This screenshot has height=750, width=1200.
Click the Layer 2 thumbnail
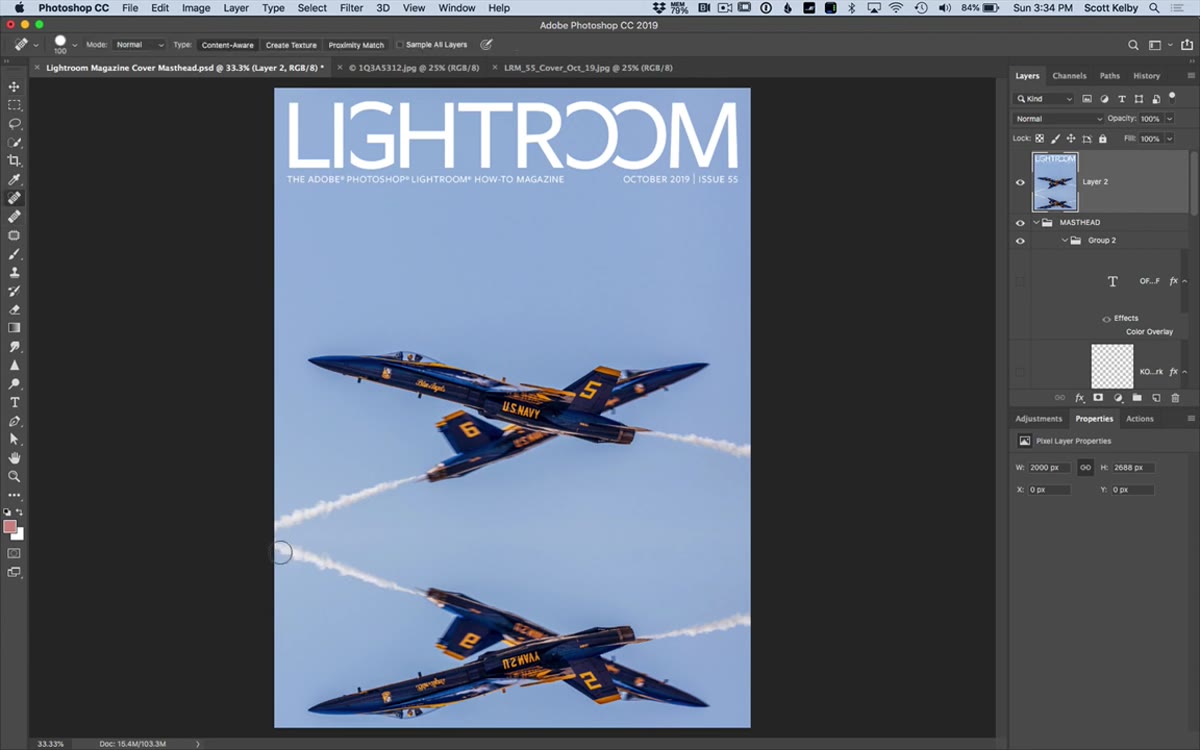click(1055, 182)
